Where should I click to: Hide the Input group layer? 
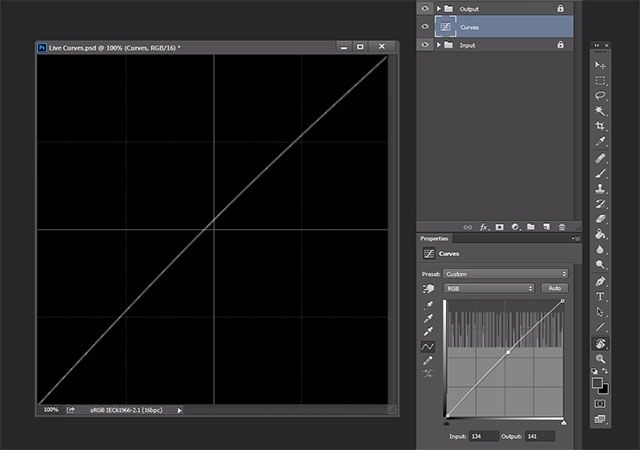pos(425,45)
